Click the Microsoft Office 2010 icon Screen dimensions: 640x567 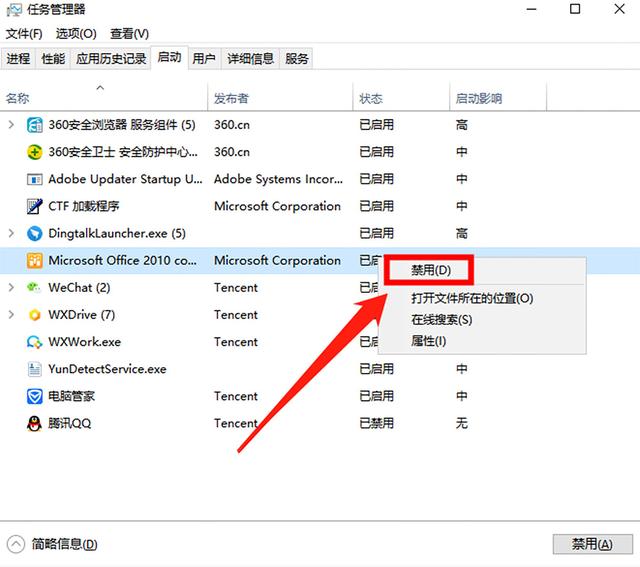34,260
